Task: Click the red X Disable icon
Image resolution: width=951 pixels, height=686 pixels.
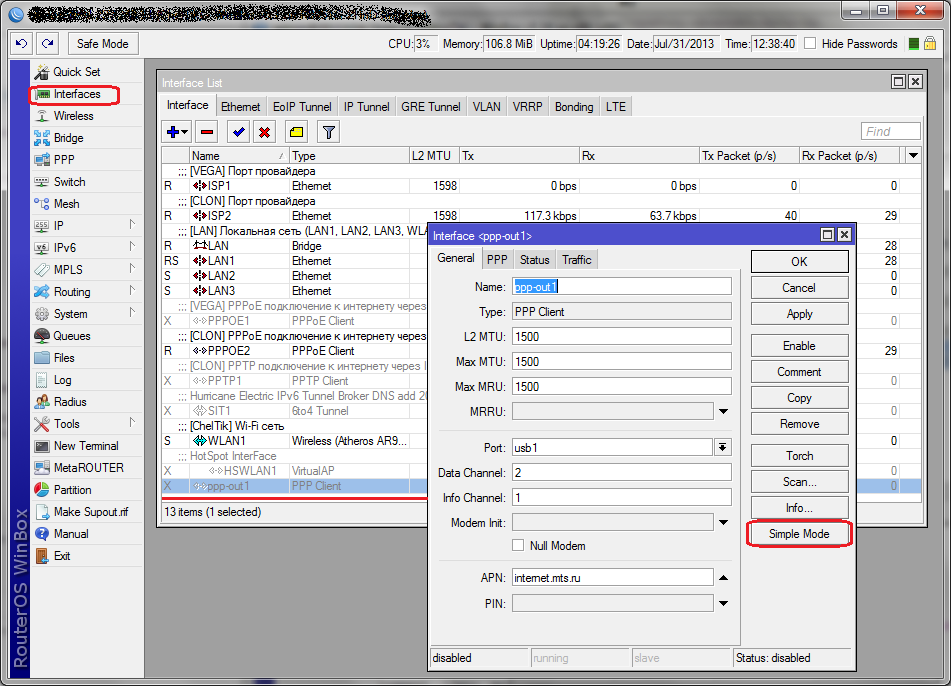Action: coord(265,132)
